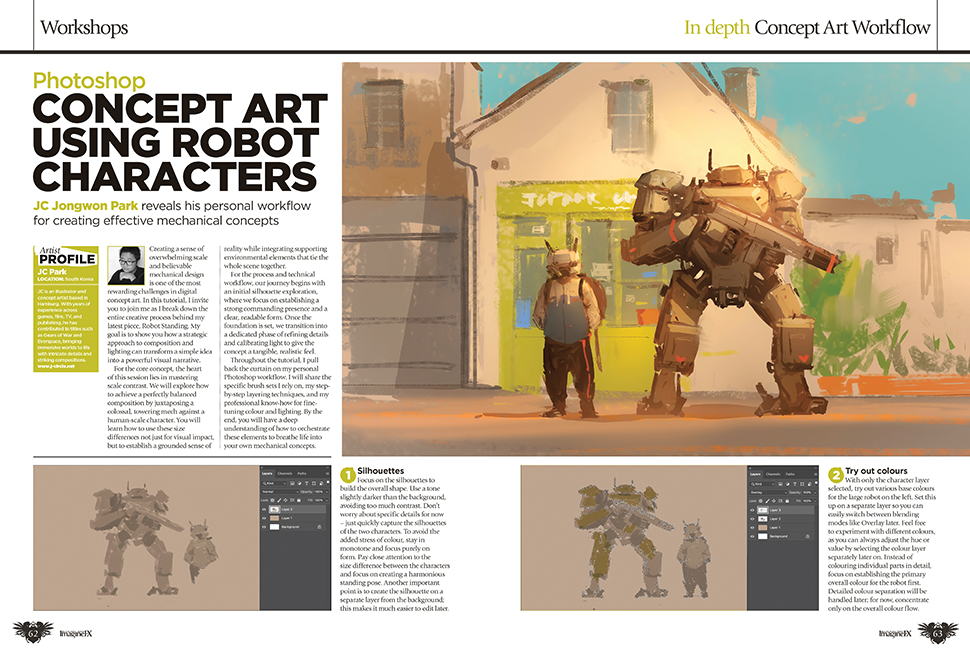Screen dimensions: 970x662
Task: Hide Layer 3 in Try out colours panel
Action: (x=752, y=510)
